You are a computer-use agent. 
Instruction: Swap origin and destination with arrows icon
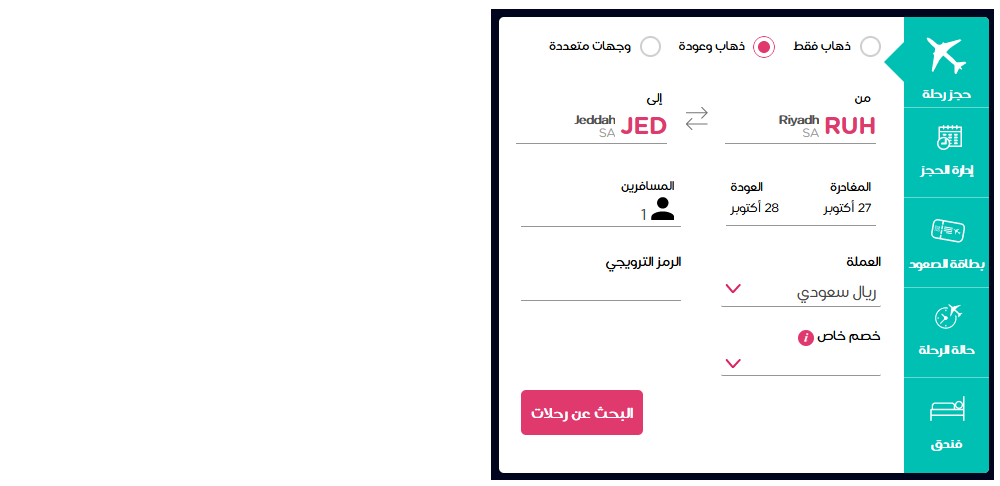point(696,119)
